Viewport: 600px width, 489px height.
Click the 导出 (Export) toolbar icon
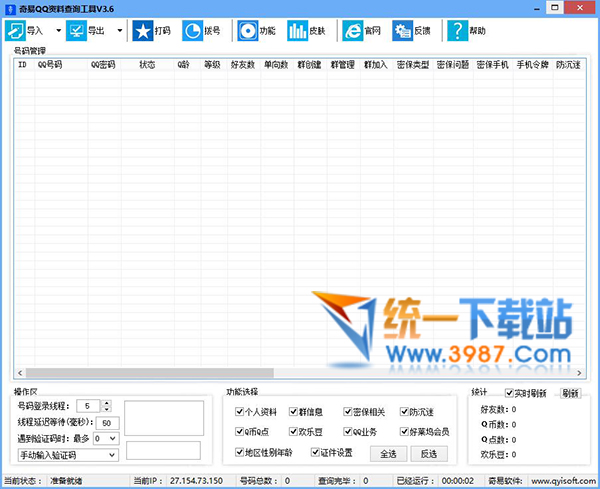pos(78,31)
